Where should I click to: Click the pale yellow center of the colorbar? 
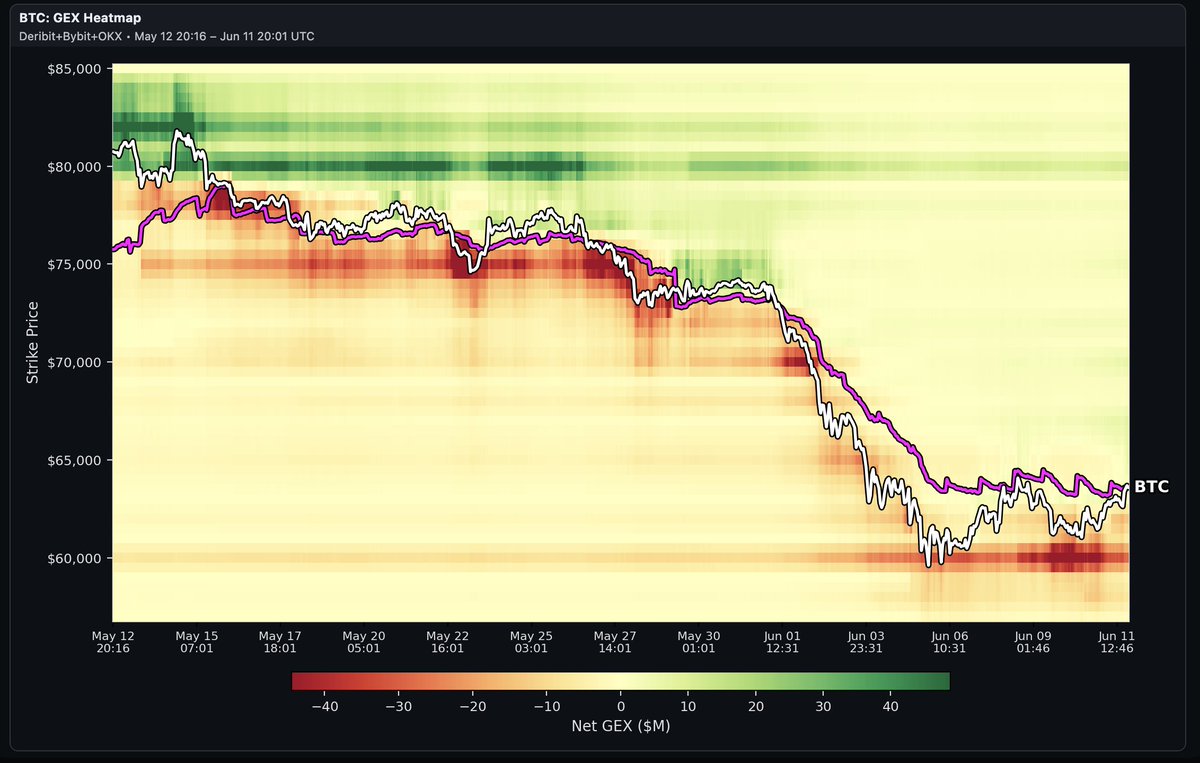point(621,681)
